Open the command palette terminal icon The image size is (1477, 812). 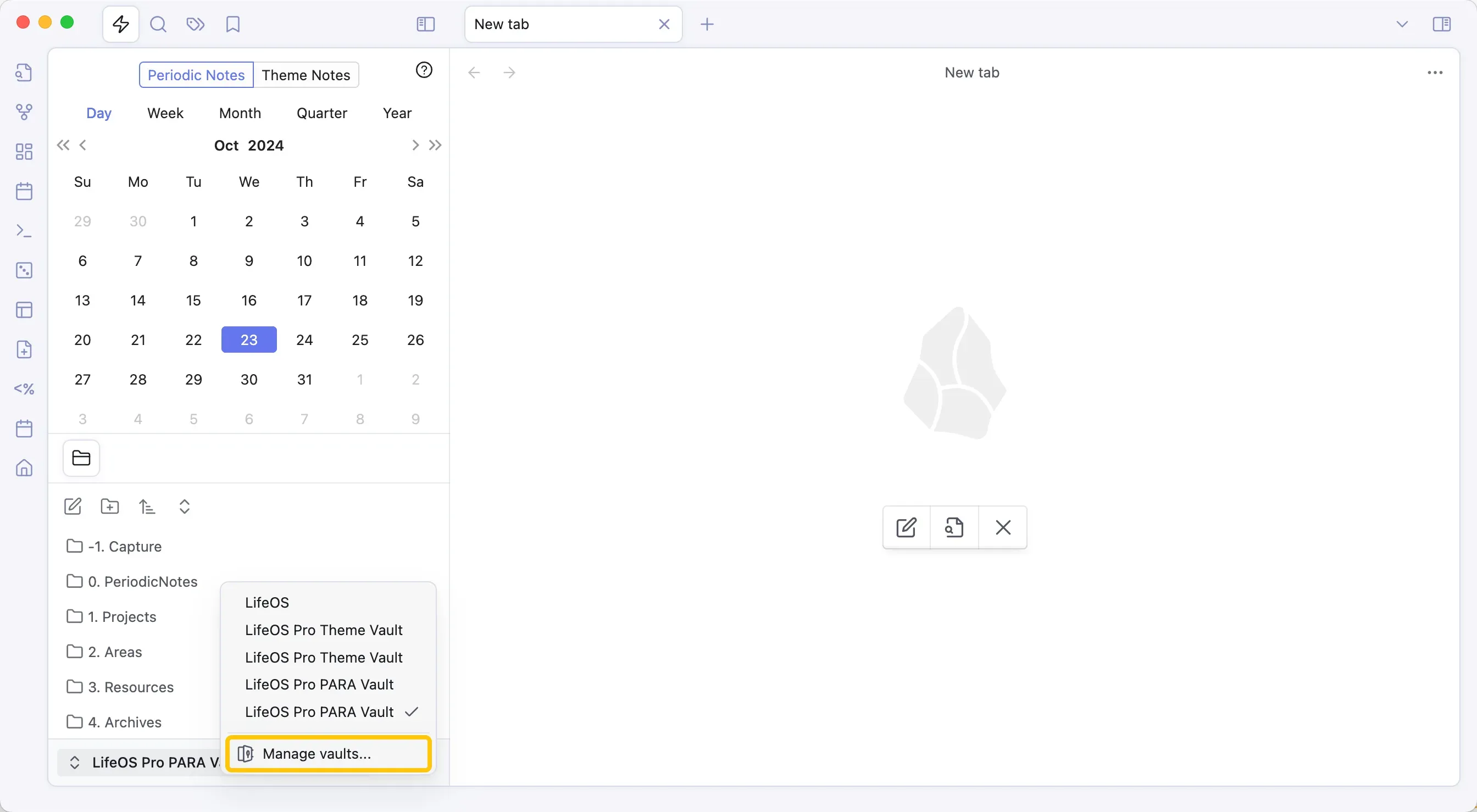(x=24, y=231)
